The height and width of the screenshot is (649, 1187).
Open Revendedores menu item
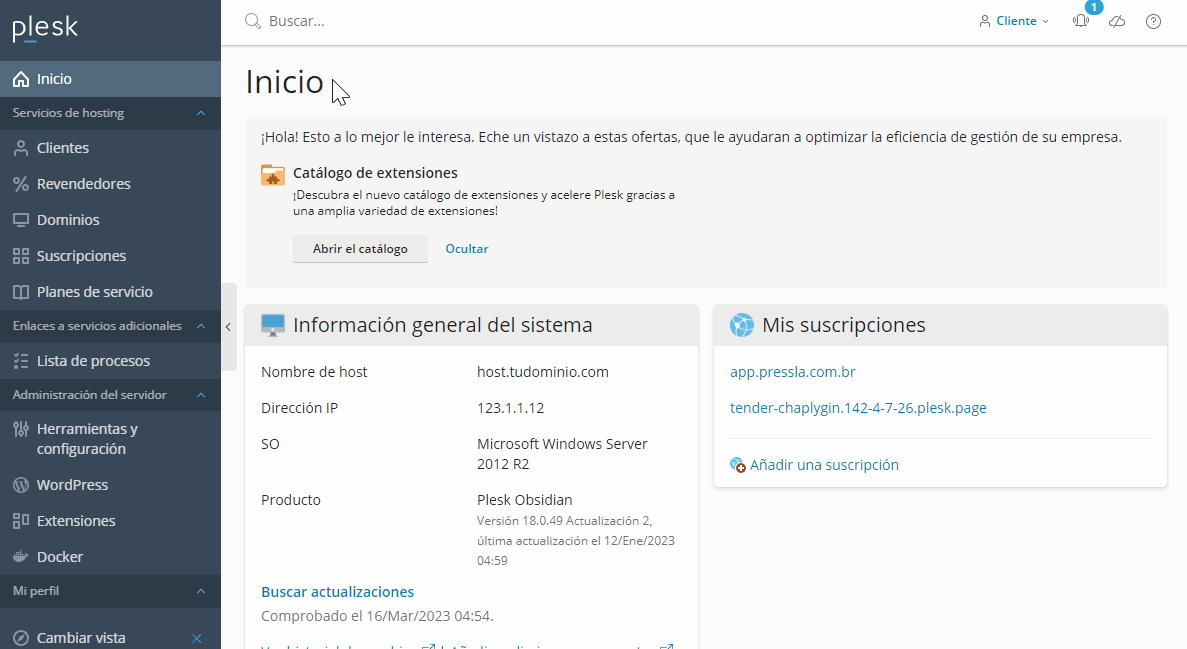click(111, 184)
